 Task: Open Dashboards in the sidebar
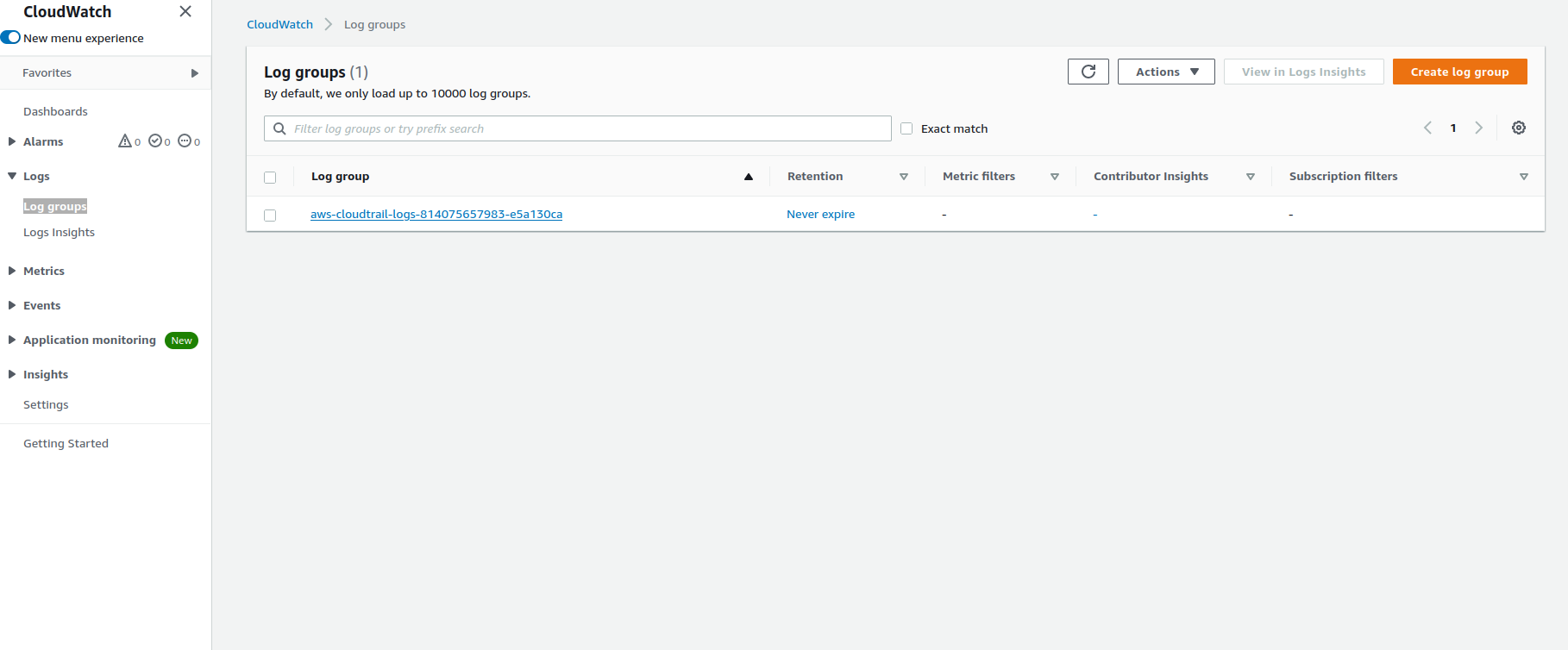55,111
